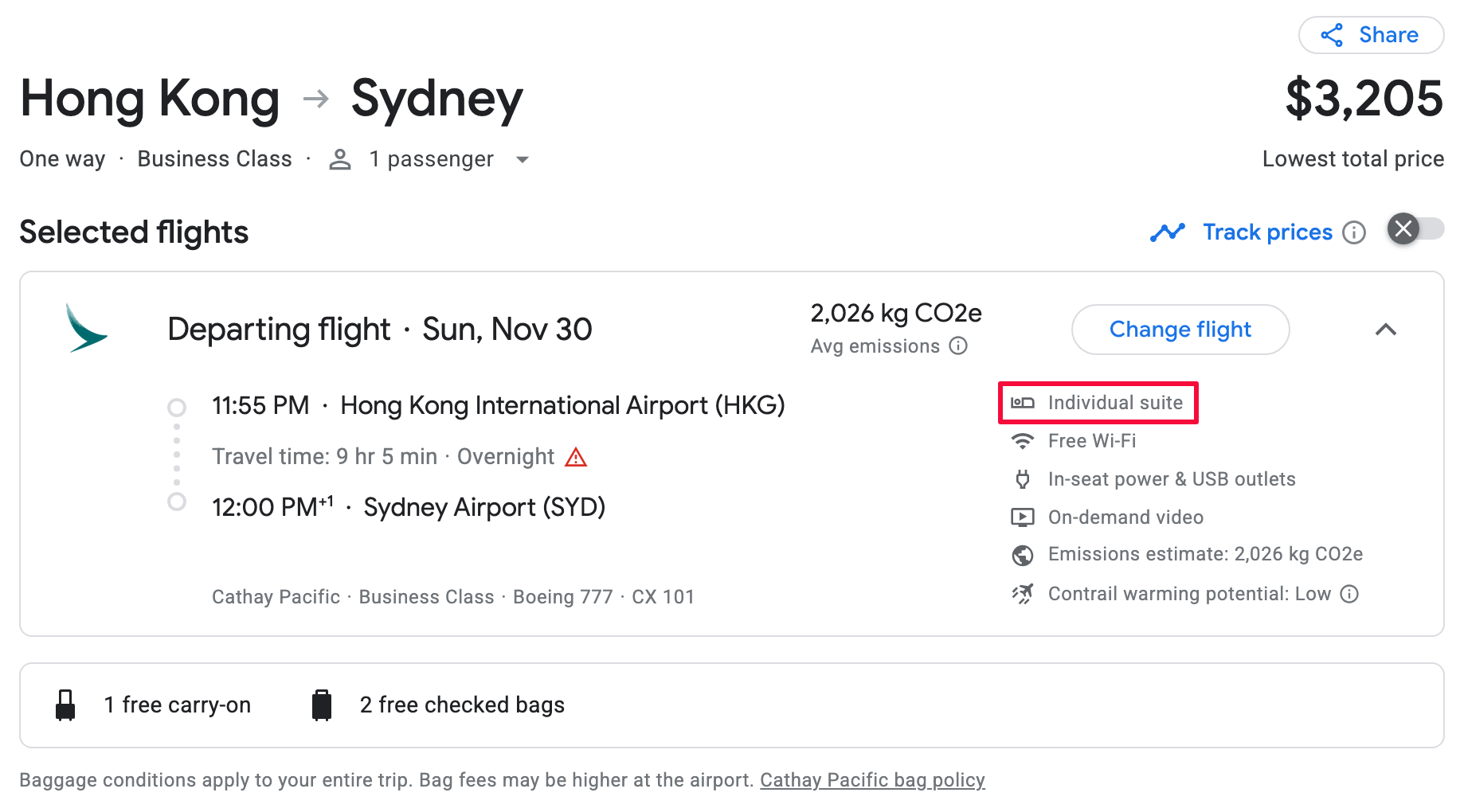The height and width of the screenshot is (812, 1464).
Task: Click the Track prices text link
Action: pos(1267,232)
